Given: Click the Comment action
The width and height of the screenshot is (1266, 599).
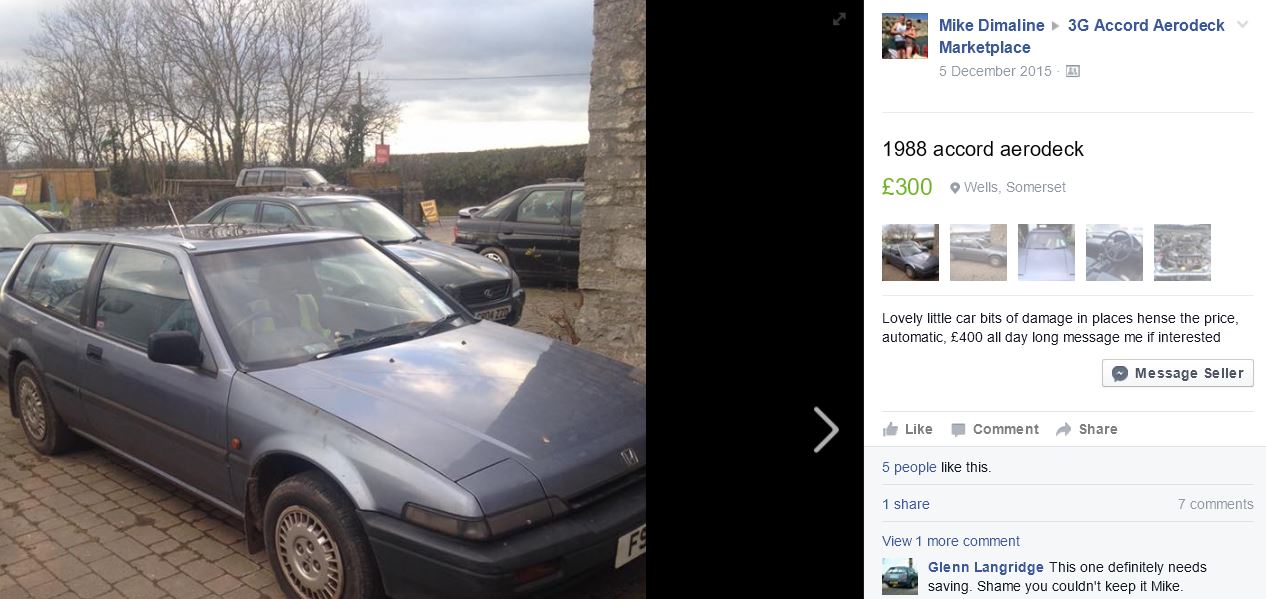Looking at the screenshot, I should coord(995,429).
